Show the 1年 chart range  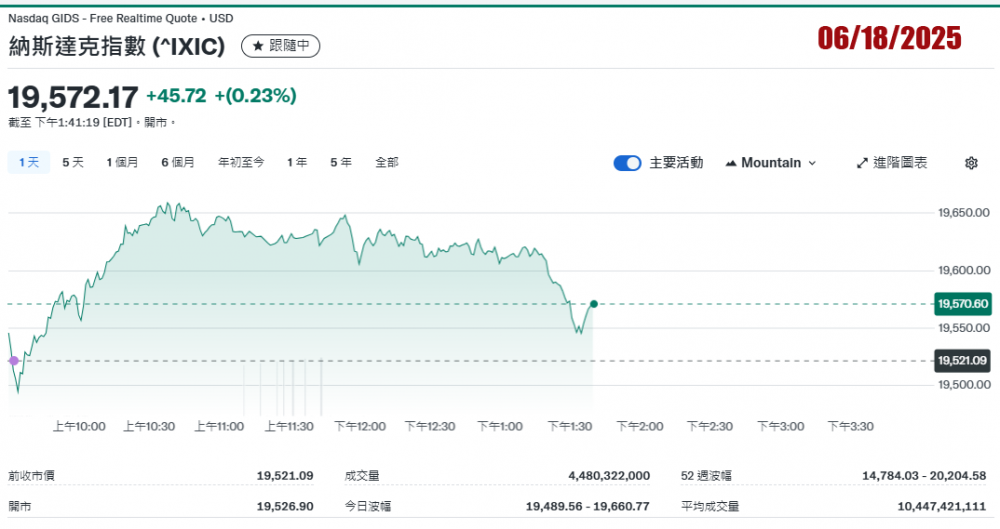coord(297,162)
